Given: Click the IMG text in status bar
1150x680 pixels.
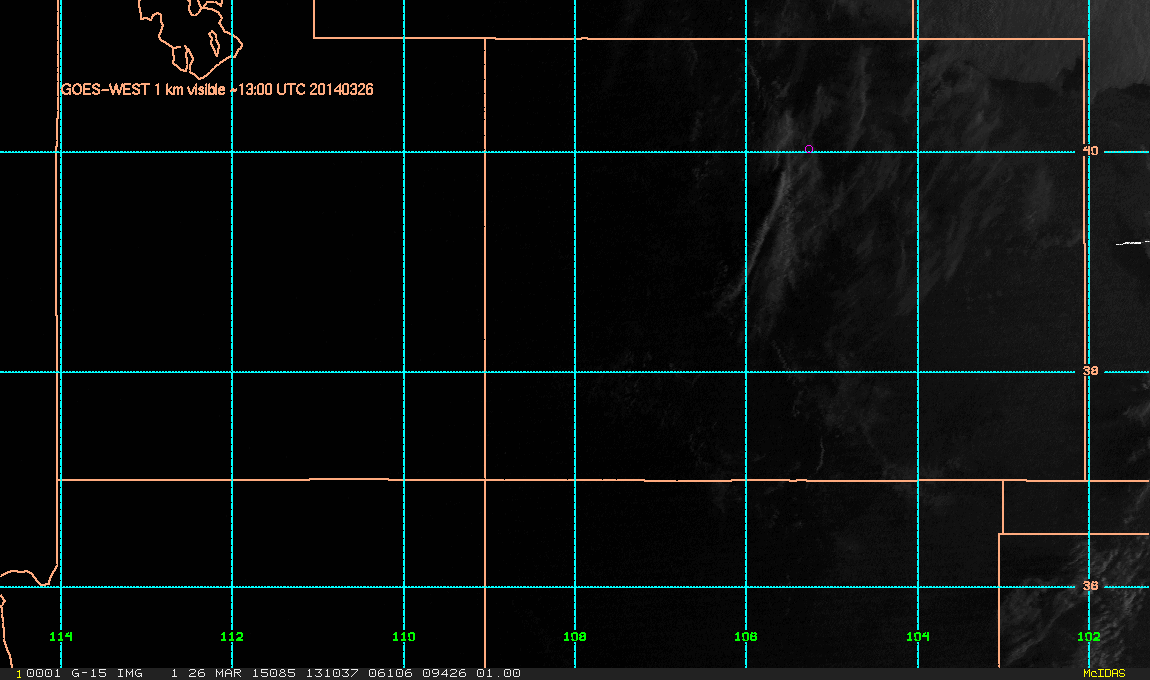Looking at the screenshot, I should (129, 673).
